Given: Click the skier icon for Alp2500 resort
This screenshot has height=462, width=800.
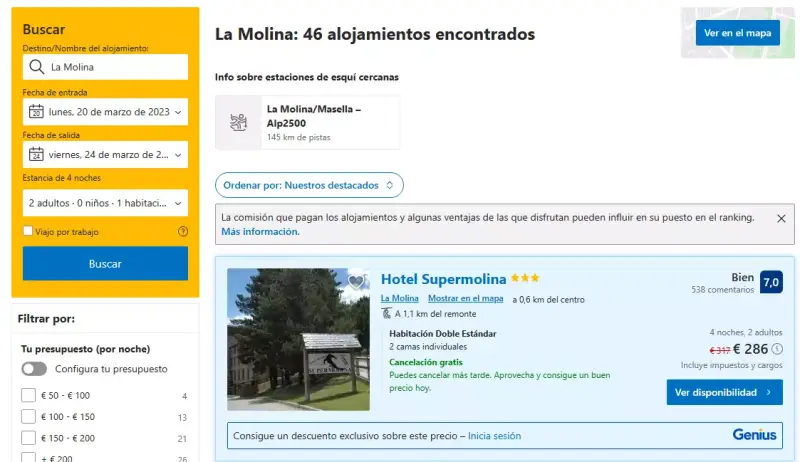Looking at the screenshot, I should pos(238,122).
